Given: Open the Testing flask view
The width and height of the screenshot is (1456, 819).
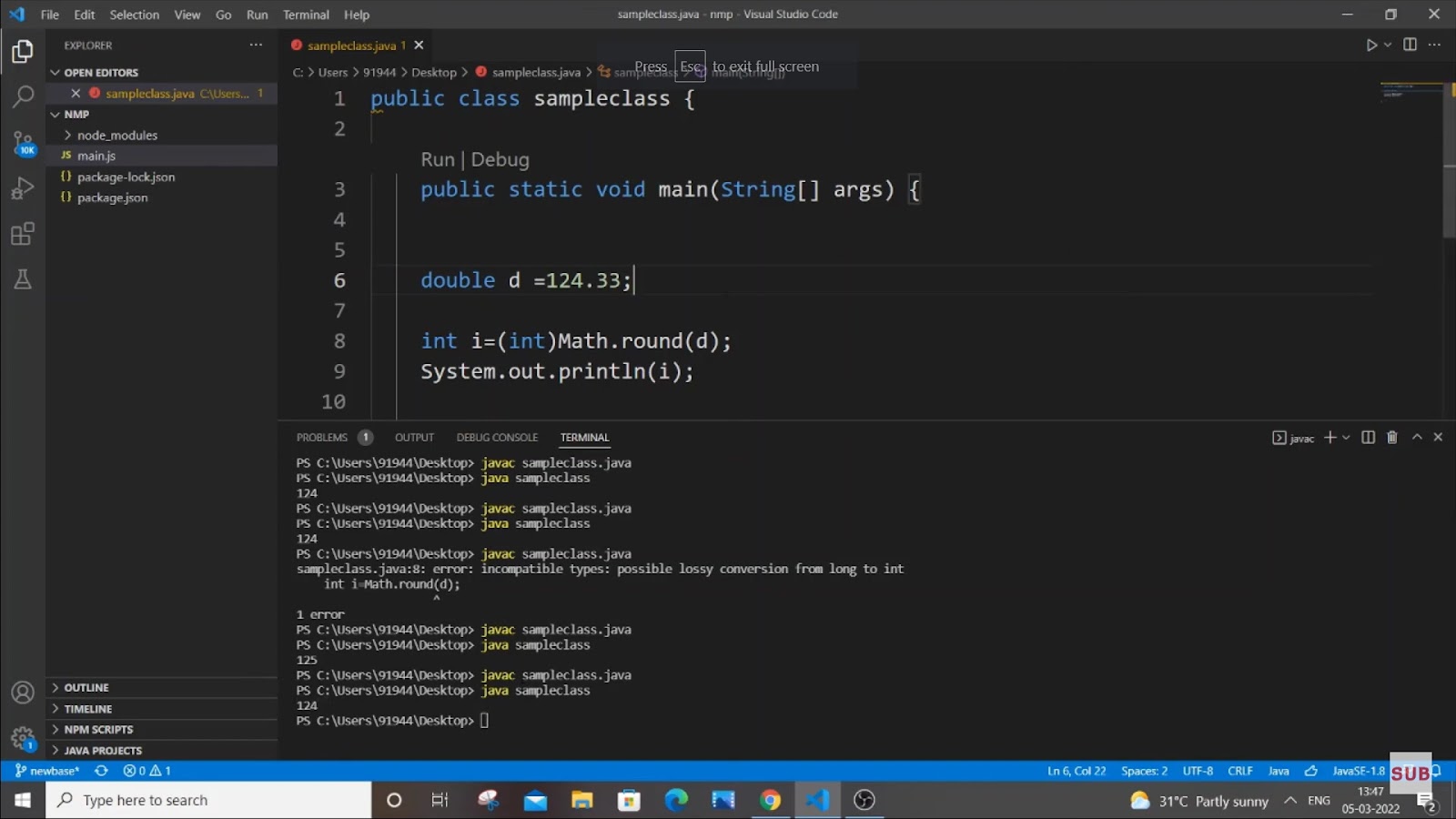Looking at the screenshot, I should tap(23, 279).
